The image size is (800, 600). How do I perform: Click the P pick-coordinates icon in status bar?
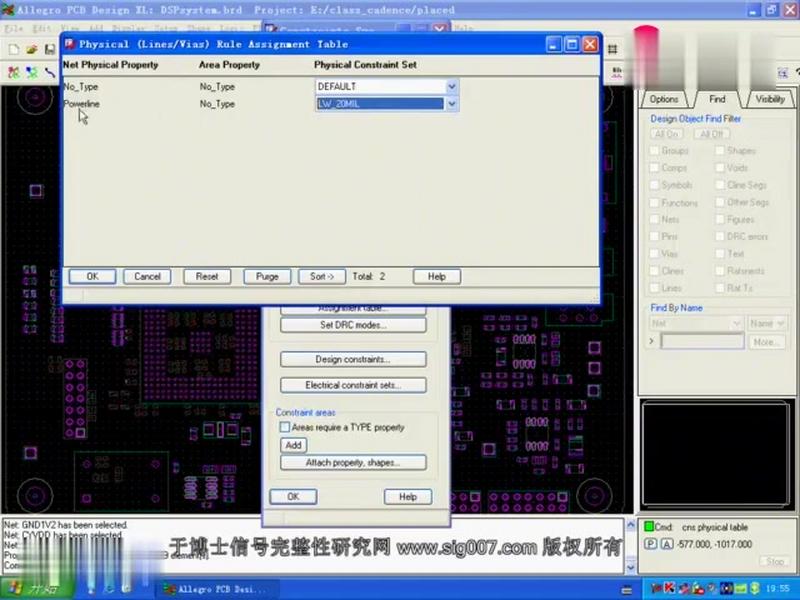(x=651, y=543)
